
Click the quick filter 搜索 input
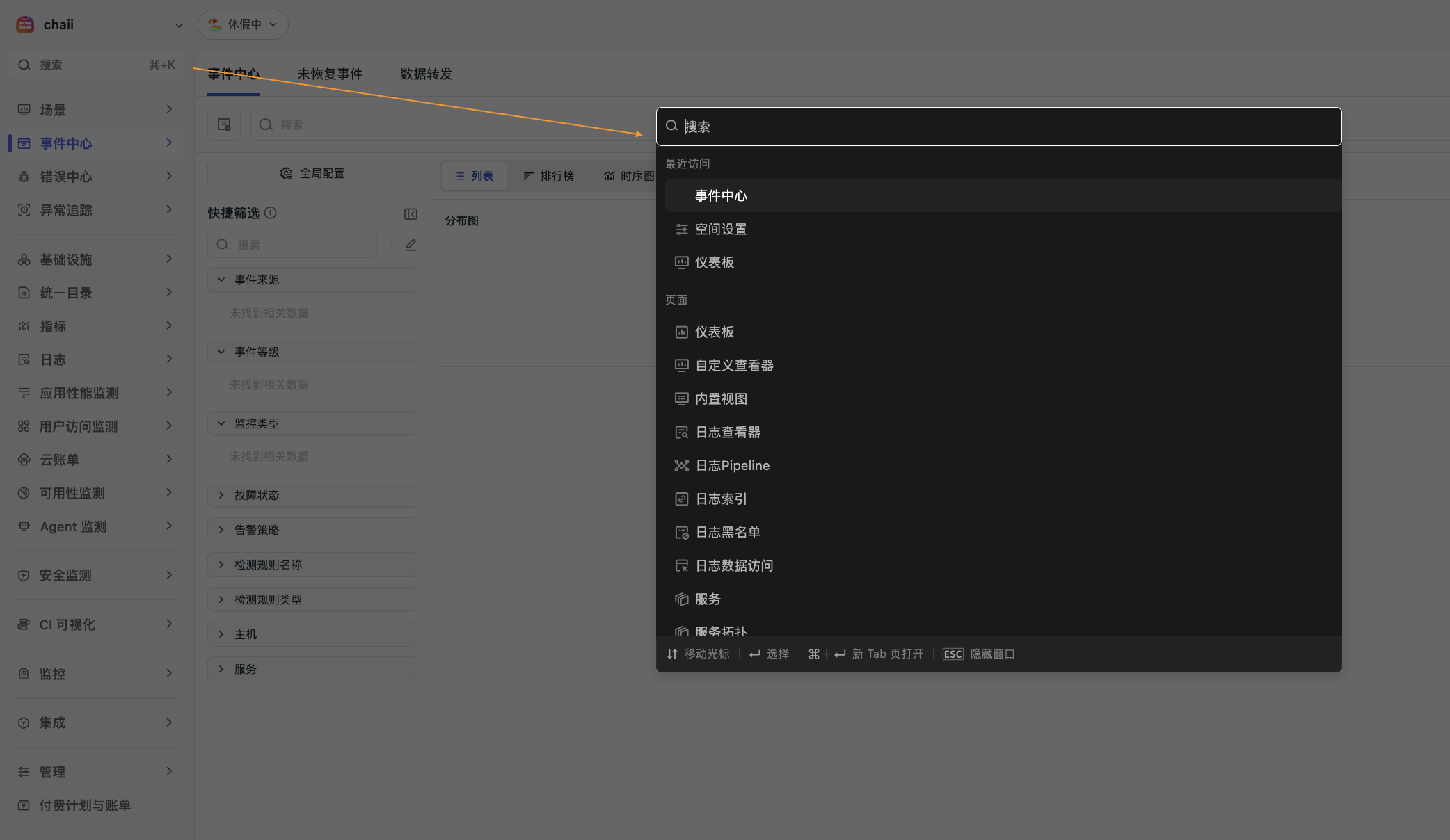(x=292, y=245)
